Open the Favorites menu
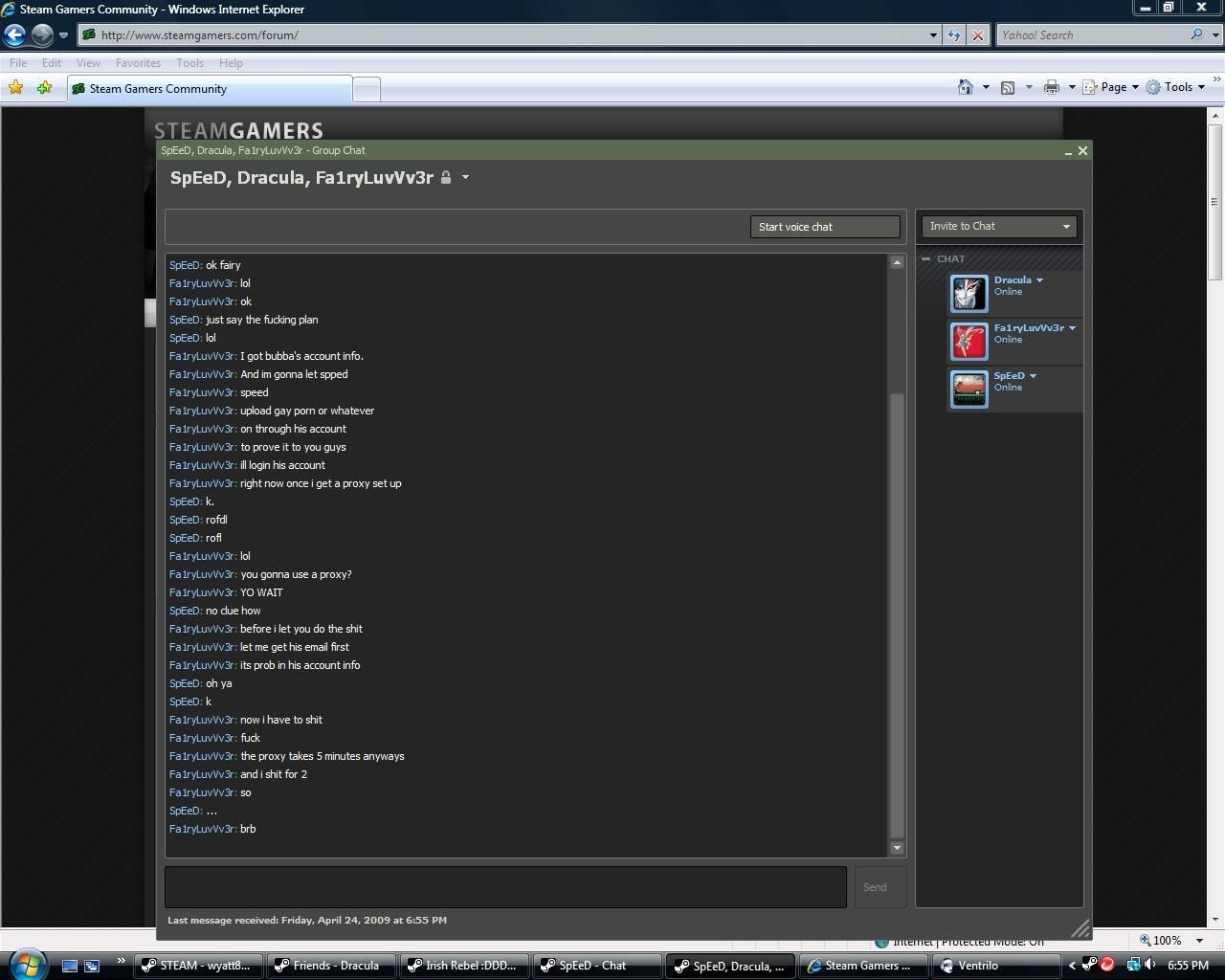Image resolution: width=1225 pixels, height=980 pixels. 138,63
